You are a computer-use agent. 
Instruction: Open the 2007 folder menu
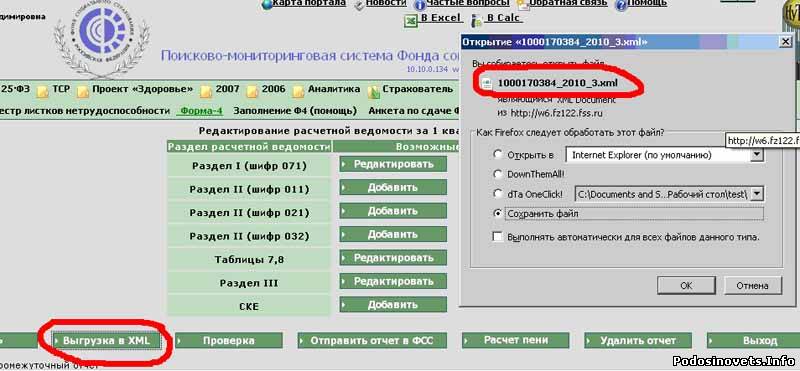[x=228, y=89]
